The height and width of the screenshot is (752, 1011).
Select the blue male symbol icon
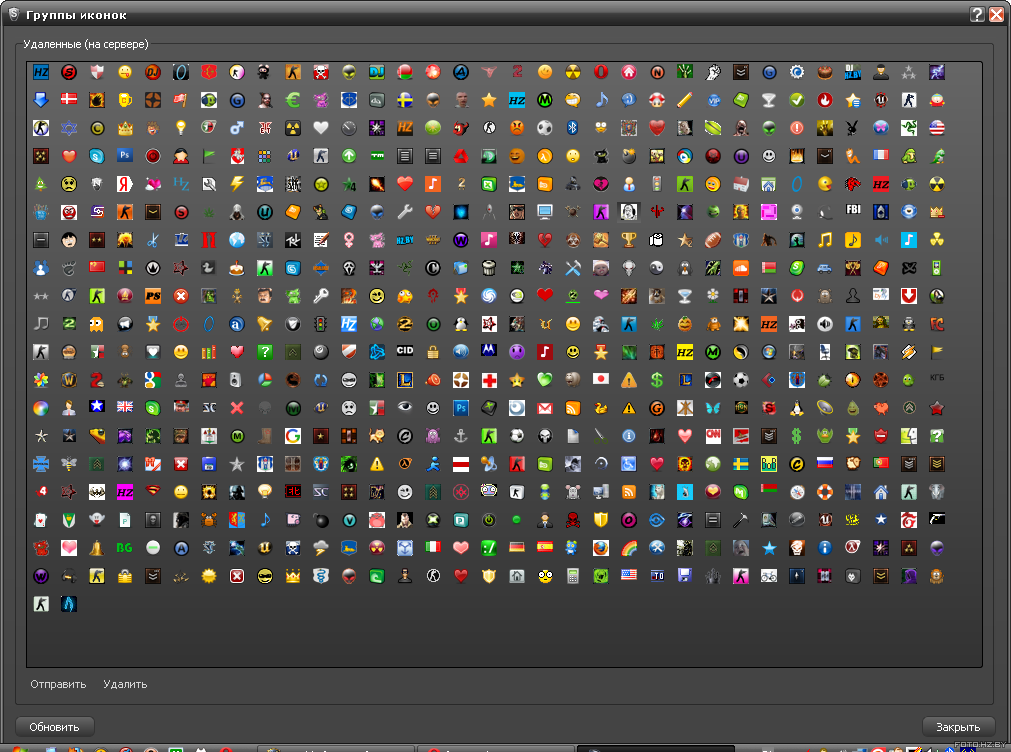[237, 128]
